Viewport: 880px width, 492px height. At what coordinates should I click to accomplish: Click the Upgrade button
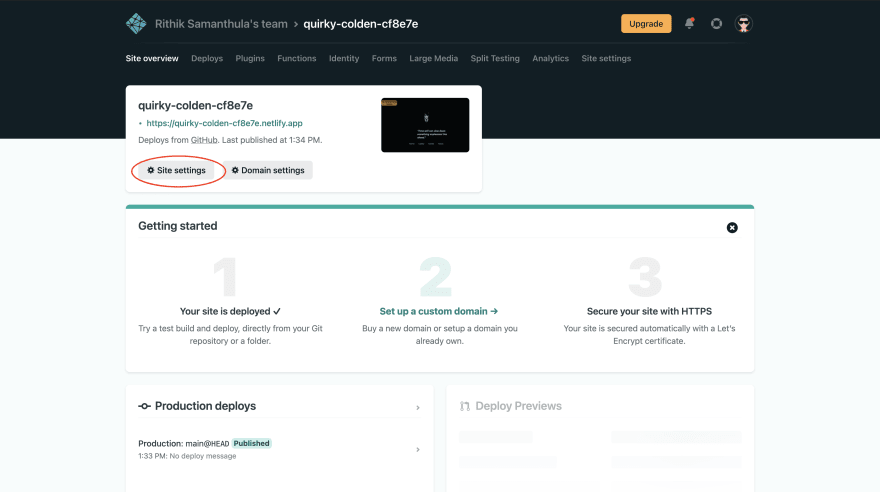[646, 24]
